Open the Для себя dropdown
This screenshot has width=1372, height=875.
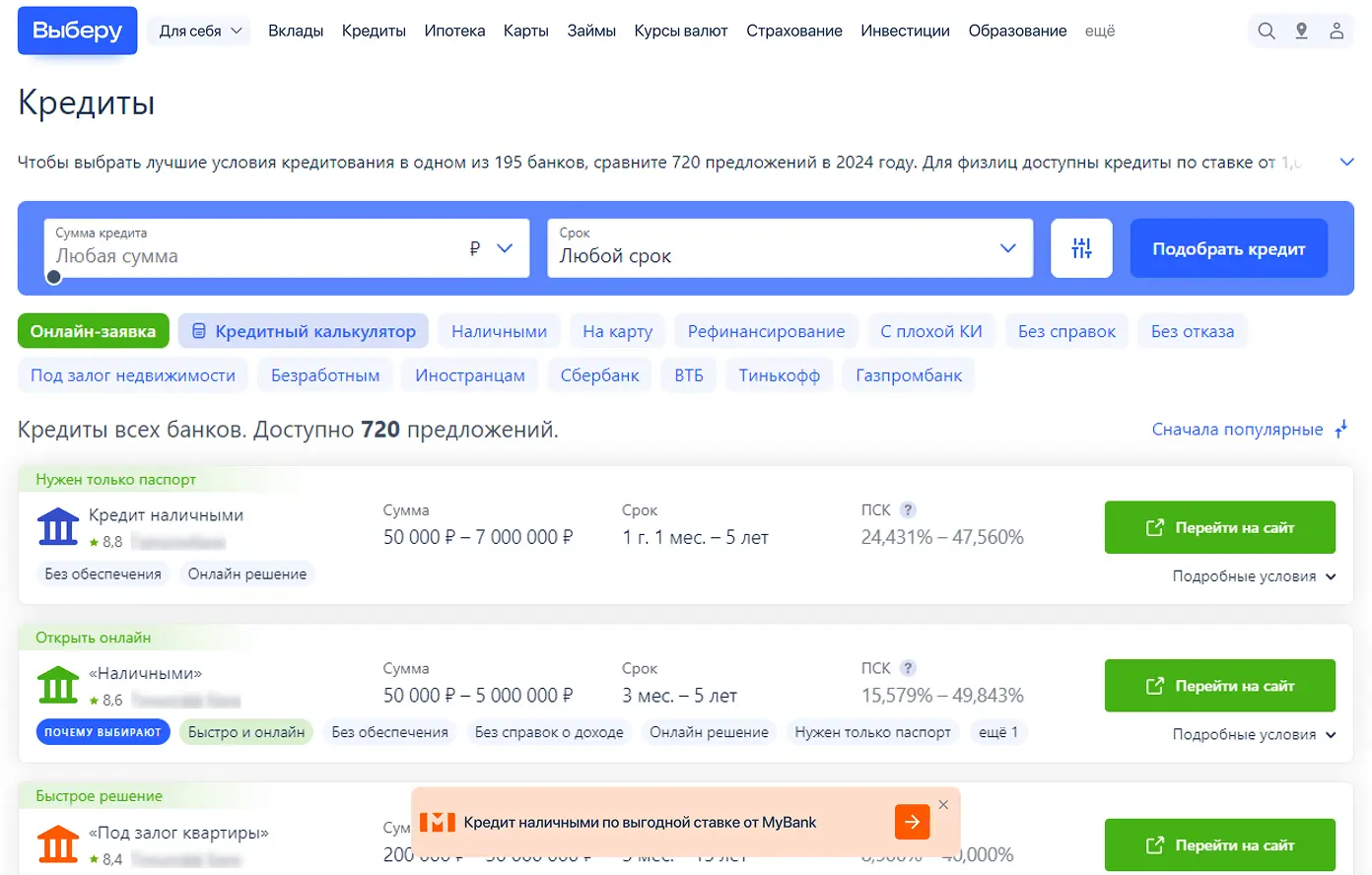(200, 32)
